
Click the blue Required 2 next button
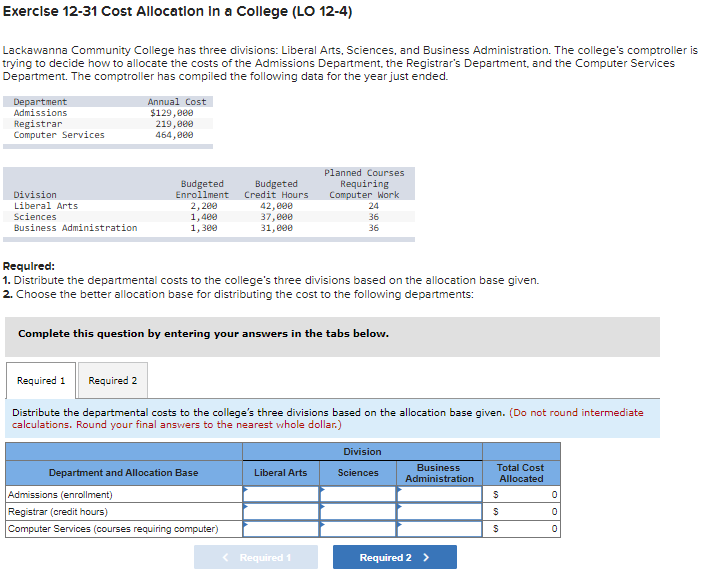[x=394, y=557]
